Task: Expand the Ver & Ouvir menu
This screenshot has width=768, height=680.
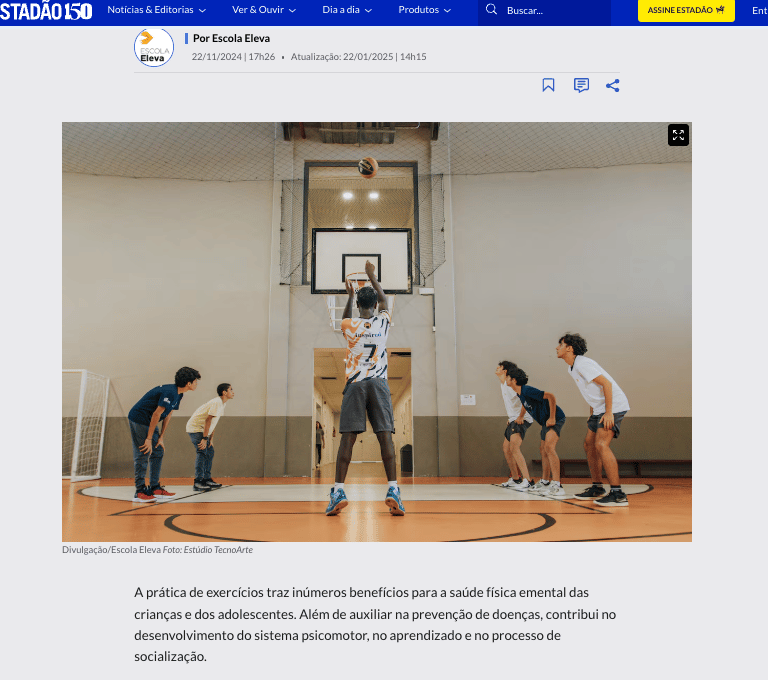Action: coord(264,10)
